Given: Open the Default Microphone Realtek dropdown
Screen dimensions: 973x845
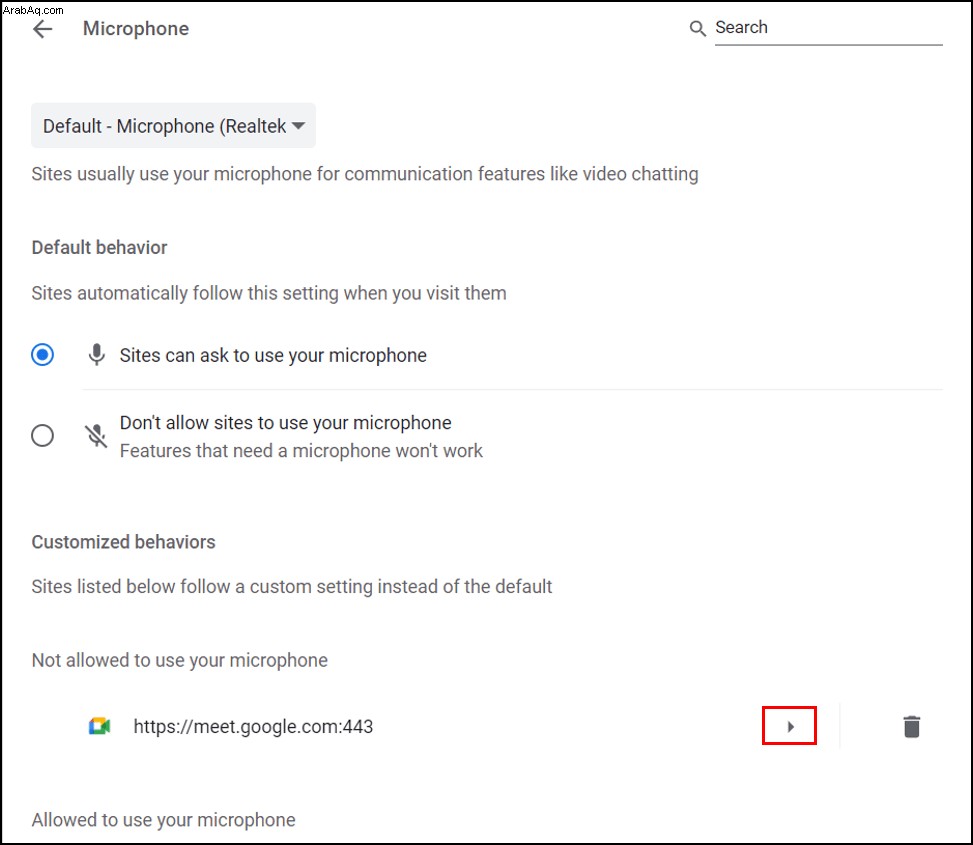Looking at the screenshot, I should [173, 126].
